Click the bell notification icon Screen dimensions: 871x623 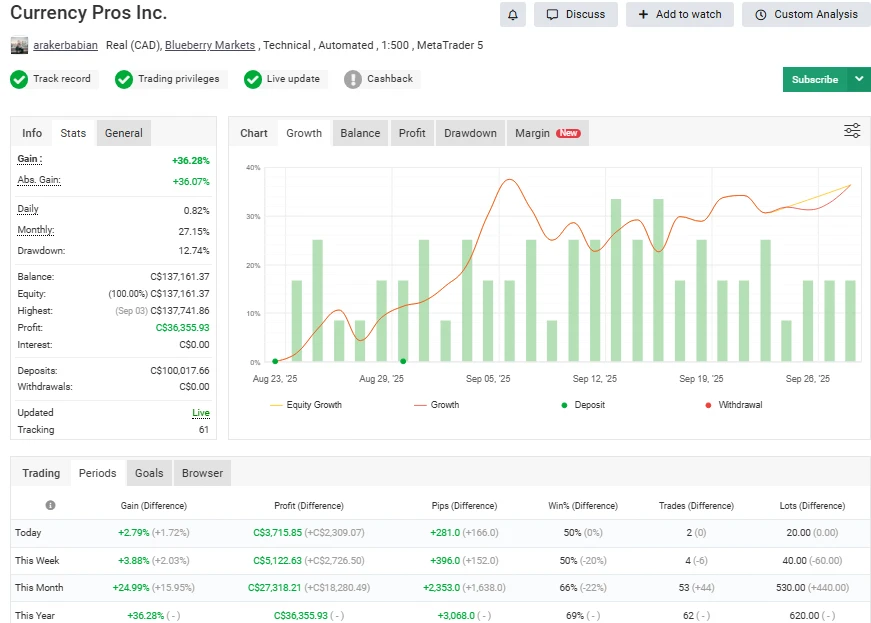(x=513, y=14)
